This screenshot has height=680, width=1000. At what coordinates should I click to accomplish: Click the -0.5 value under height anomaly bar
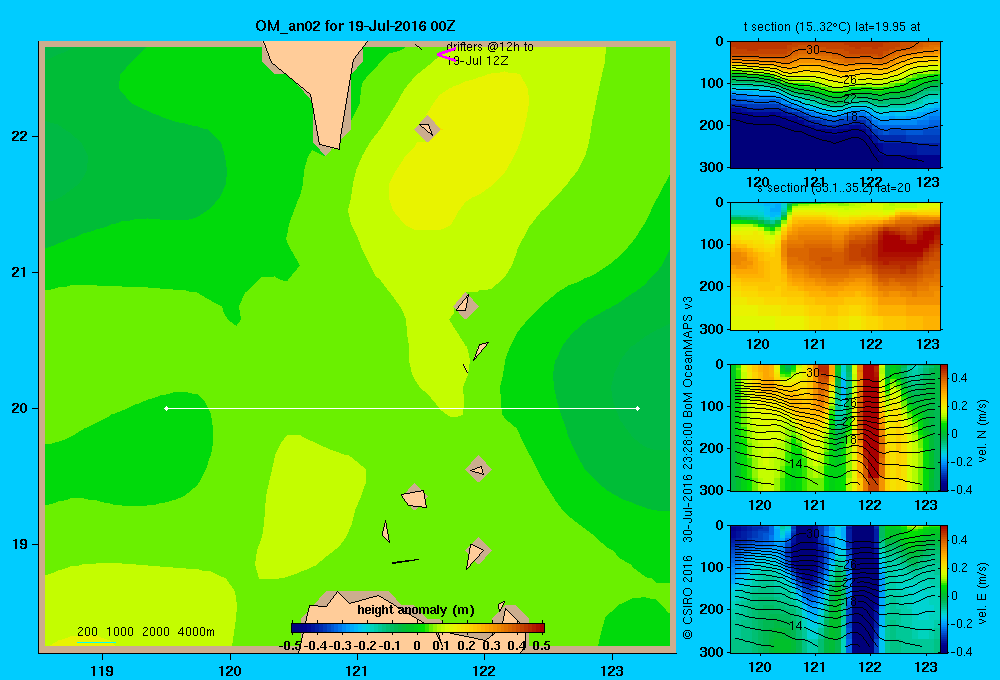pos(290,646)
